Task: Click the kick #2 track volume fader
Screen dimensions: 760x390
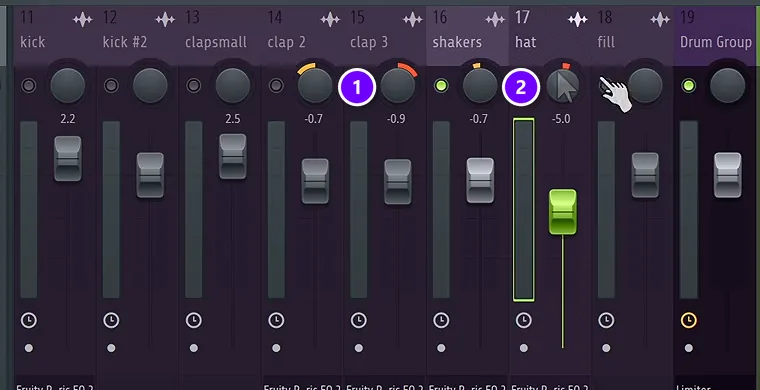Action: 150,175
